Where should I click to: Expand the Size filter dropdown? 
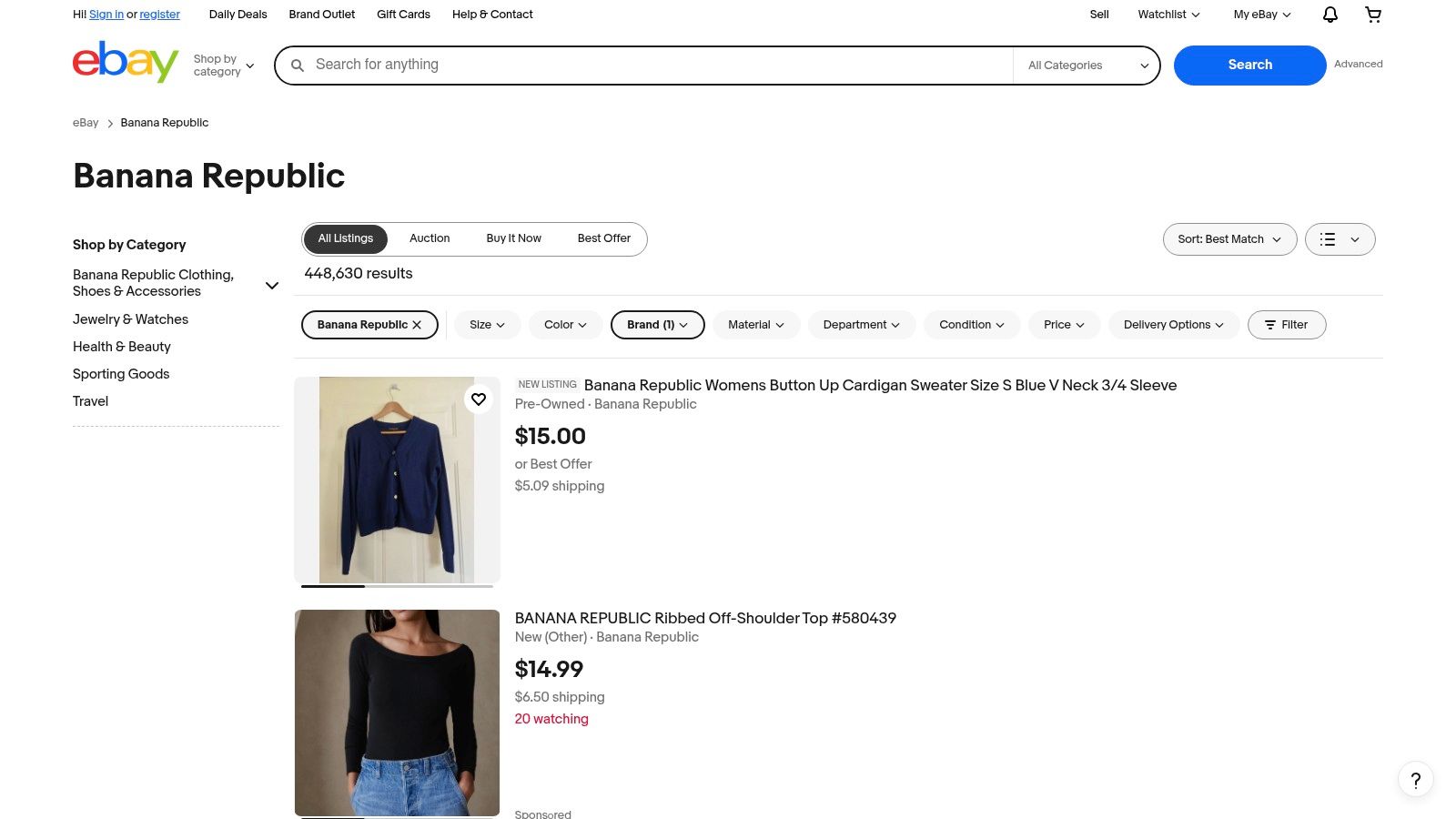[487, 325]
